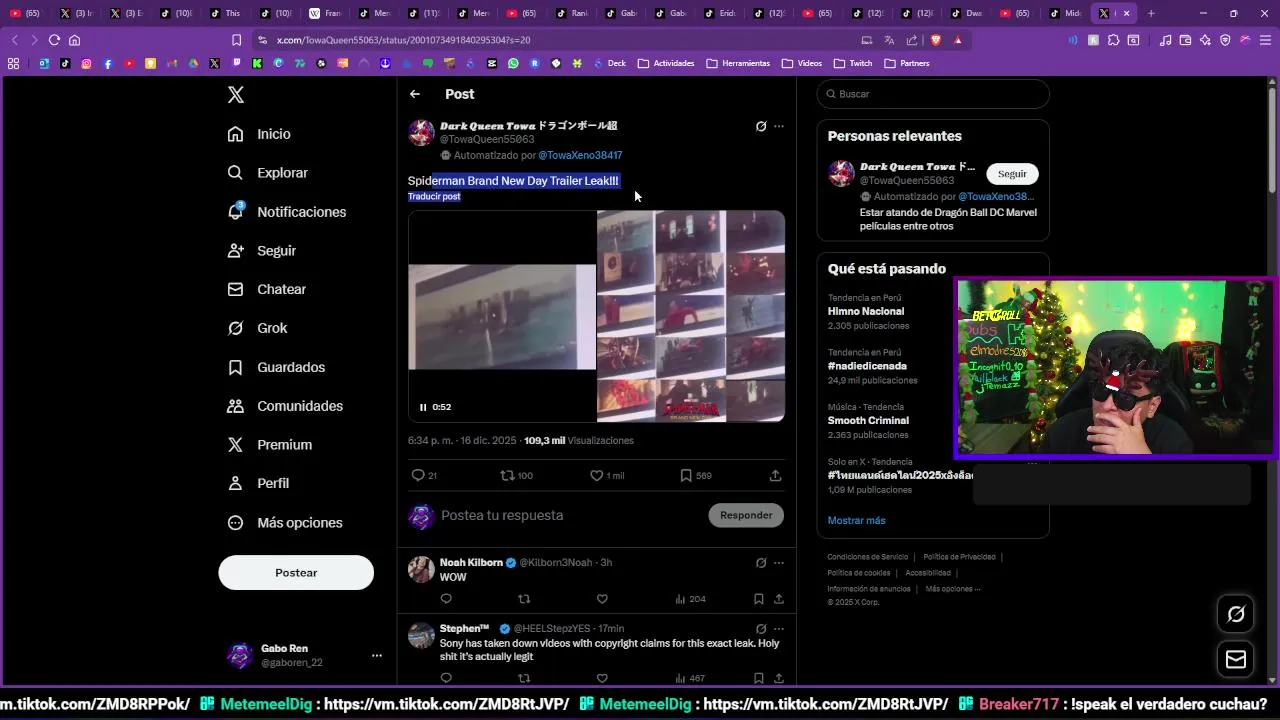Screen dimensions: 1280x720
Task: Open the floating Grok button
Action: click(1236, 614)
